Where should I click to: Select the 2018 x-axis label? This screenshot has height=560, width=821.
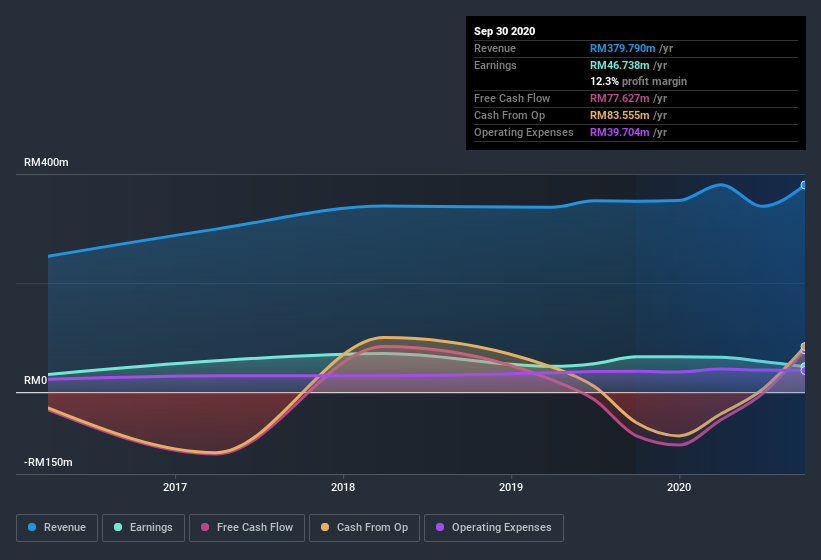click(x=343, y=487)
